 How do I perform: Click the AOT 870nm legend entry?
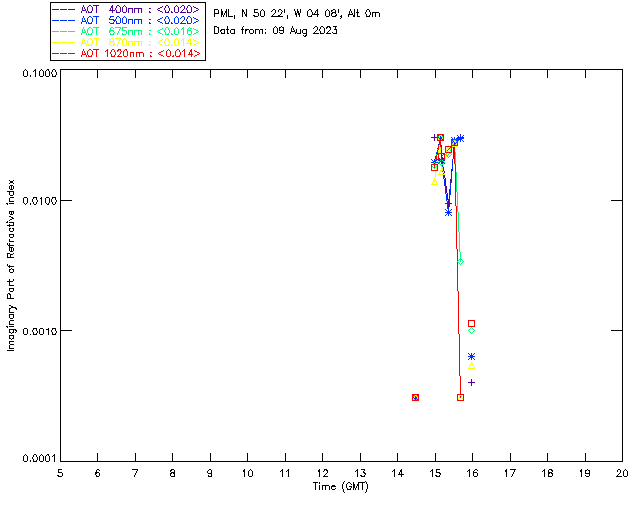[127, 42]
